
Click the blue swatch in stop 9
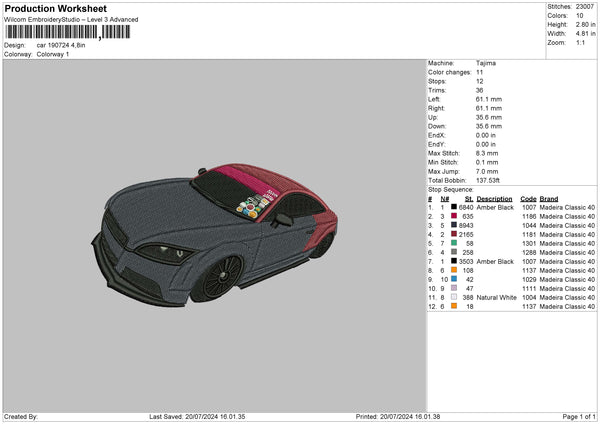coord(455,279)
